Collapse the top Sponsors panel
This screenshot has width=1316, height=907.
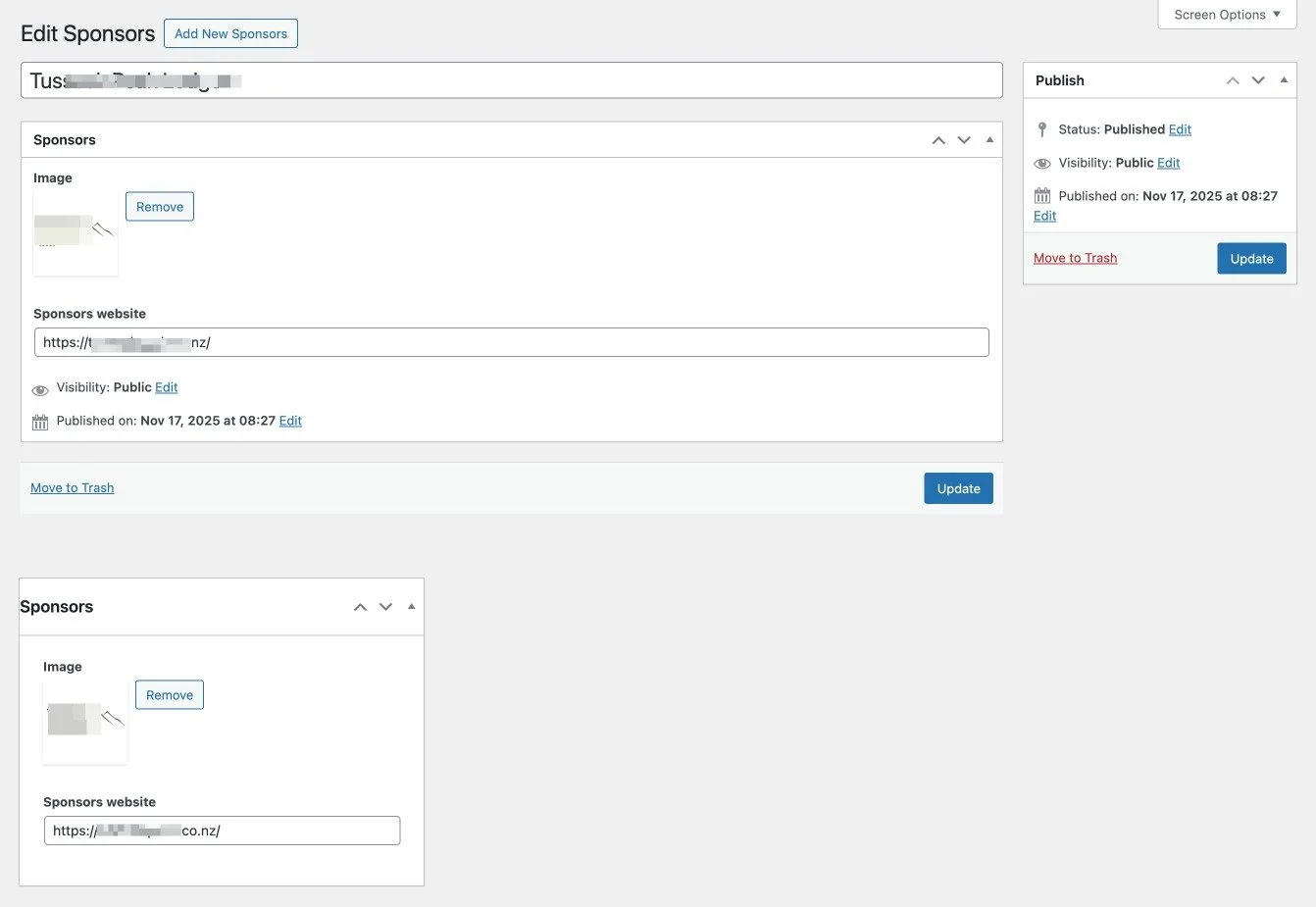(x=989, y=140)
